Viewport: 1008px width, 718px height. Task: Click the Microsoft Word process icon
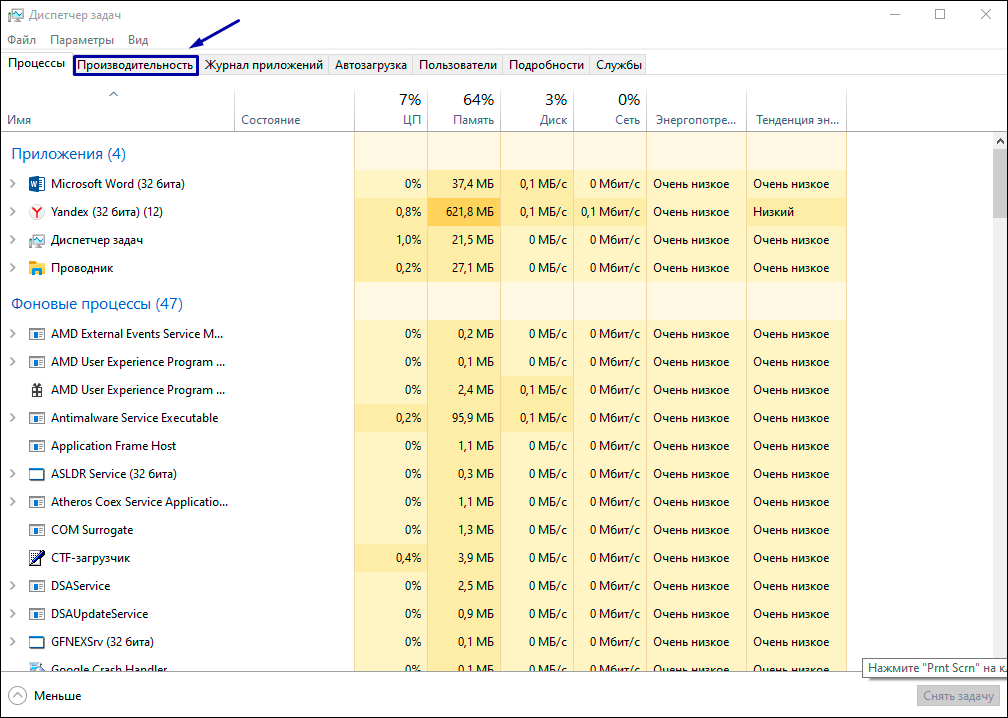click(x=37, y=184)
